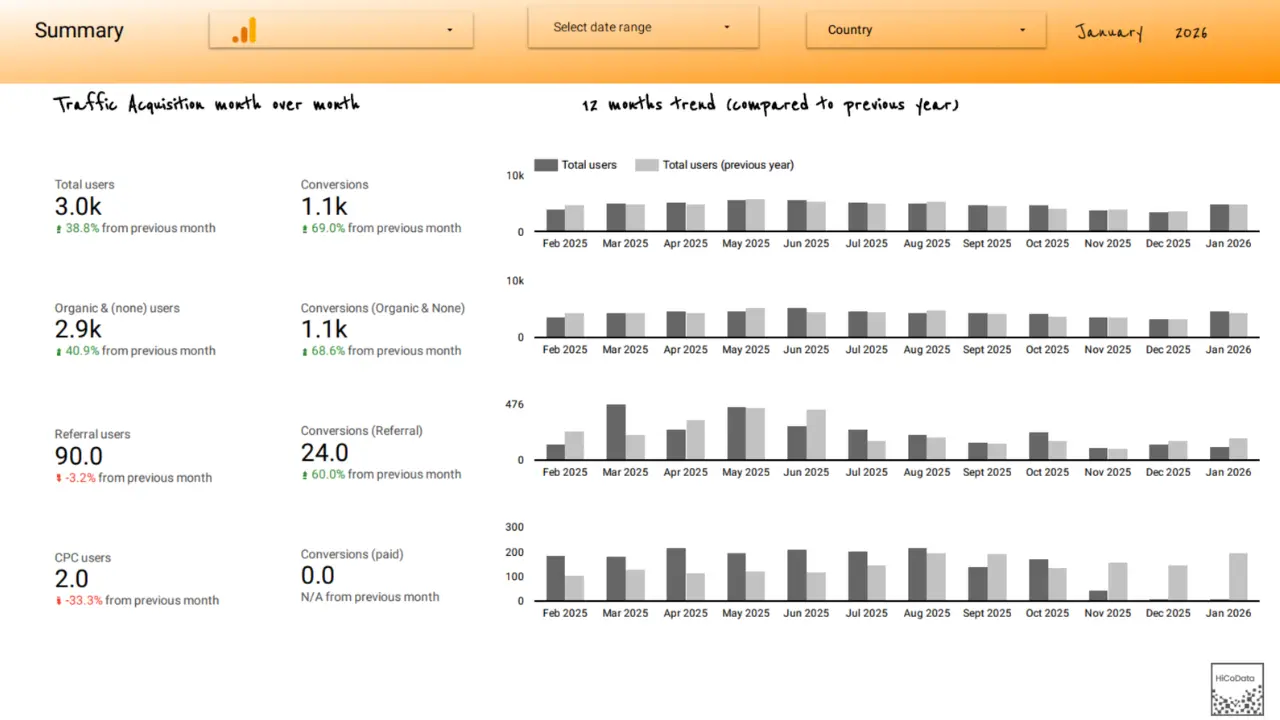Toggle the Total users legend swatch

coord(545,165)
